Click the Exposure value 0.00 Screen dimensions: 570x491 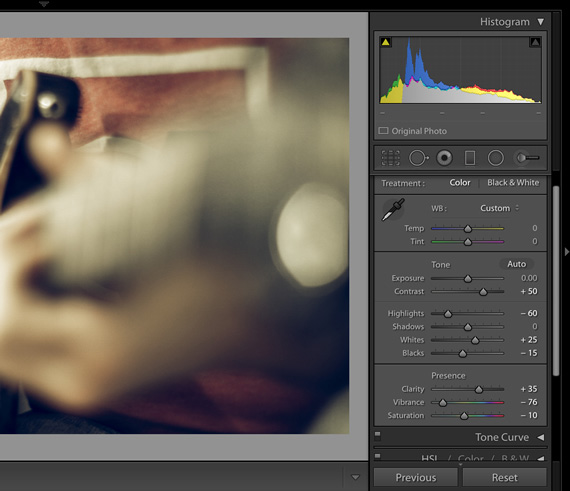click(529, 278)
